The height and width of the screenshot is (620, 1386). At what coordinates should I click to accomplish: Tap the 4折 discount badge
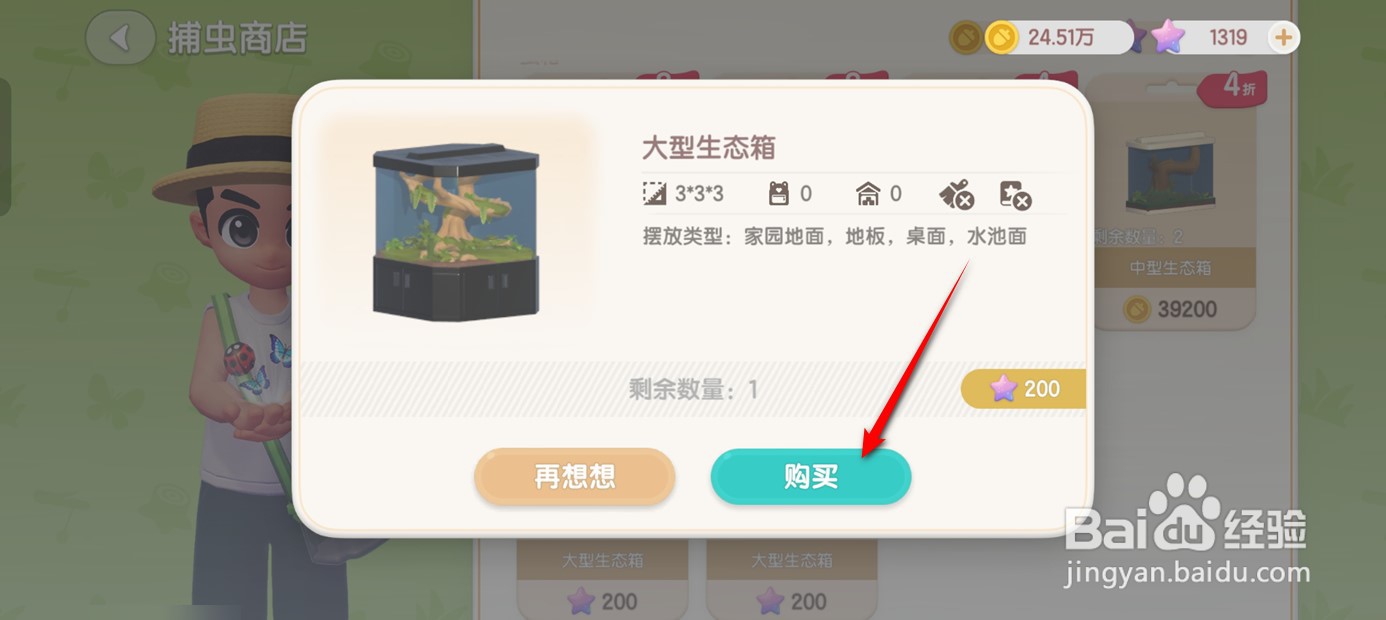(1232, 88)
